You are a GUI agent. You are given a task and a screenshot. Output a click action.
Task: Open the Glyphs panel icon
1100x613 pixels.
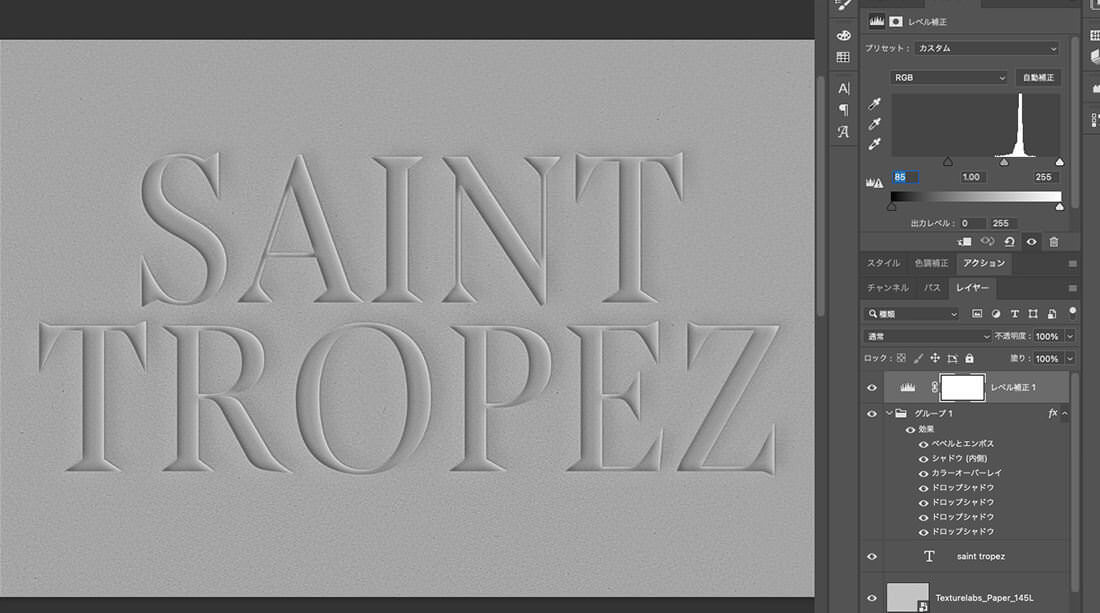click(x=843, y=132)
